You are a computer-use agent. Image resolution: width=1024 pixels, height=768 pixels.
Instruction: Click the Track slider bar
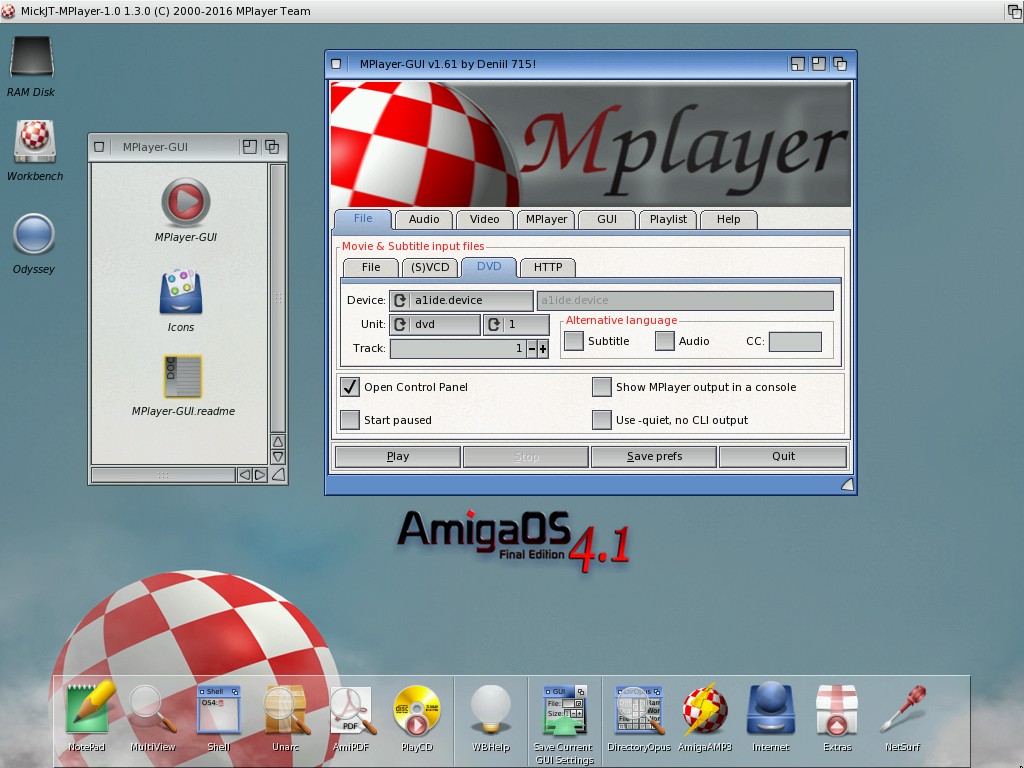(456, 349)
